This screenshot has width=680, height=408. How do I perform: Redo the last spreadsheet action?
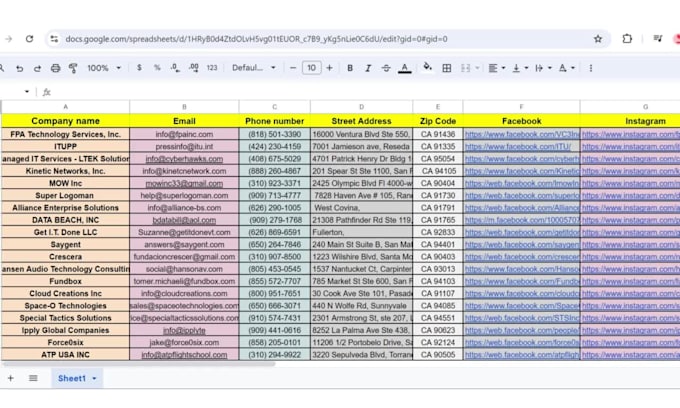(x=37, y=68)
